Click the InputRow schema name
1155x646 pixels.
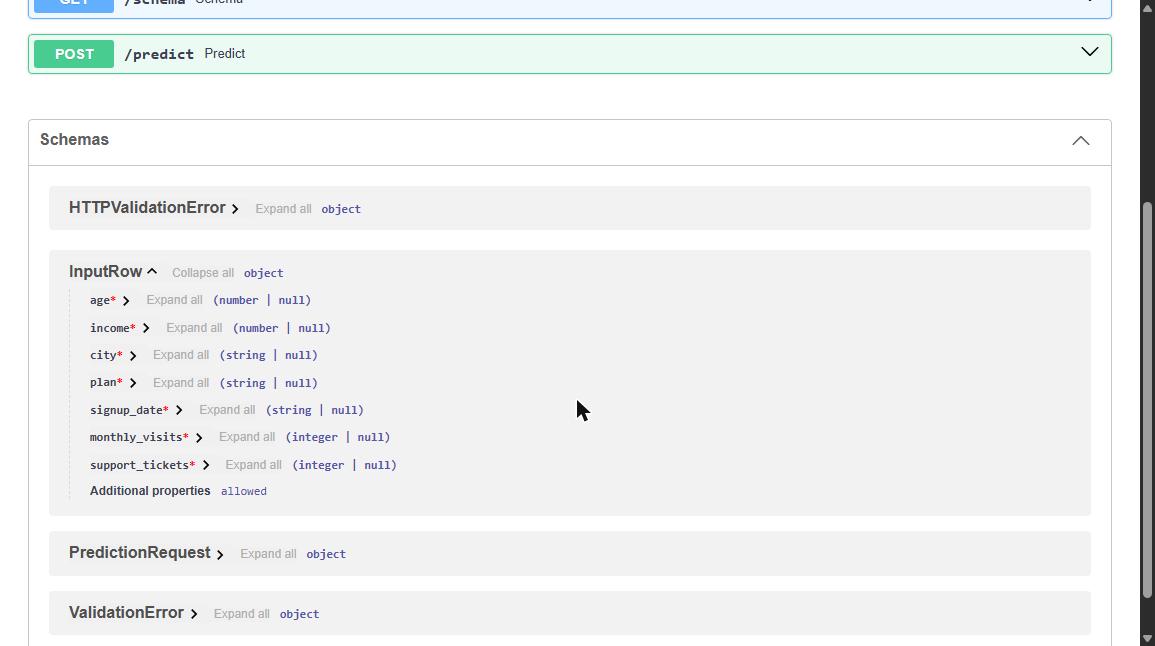105,272
